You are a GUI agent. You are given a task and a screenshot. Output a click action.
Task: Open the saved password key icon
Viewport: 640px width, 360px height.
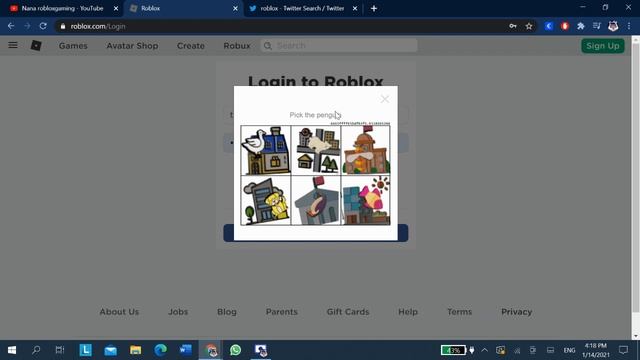coord(513,26)
